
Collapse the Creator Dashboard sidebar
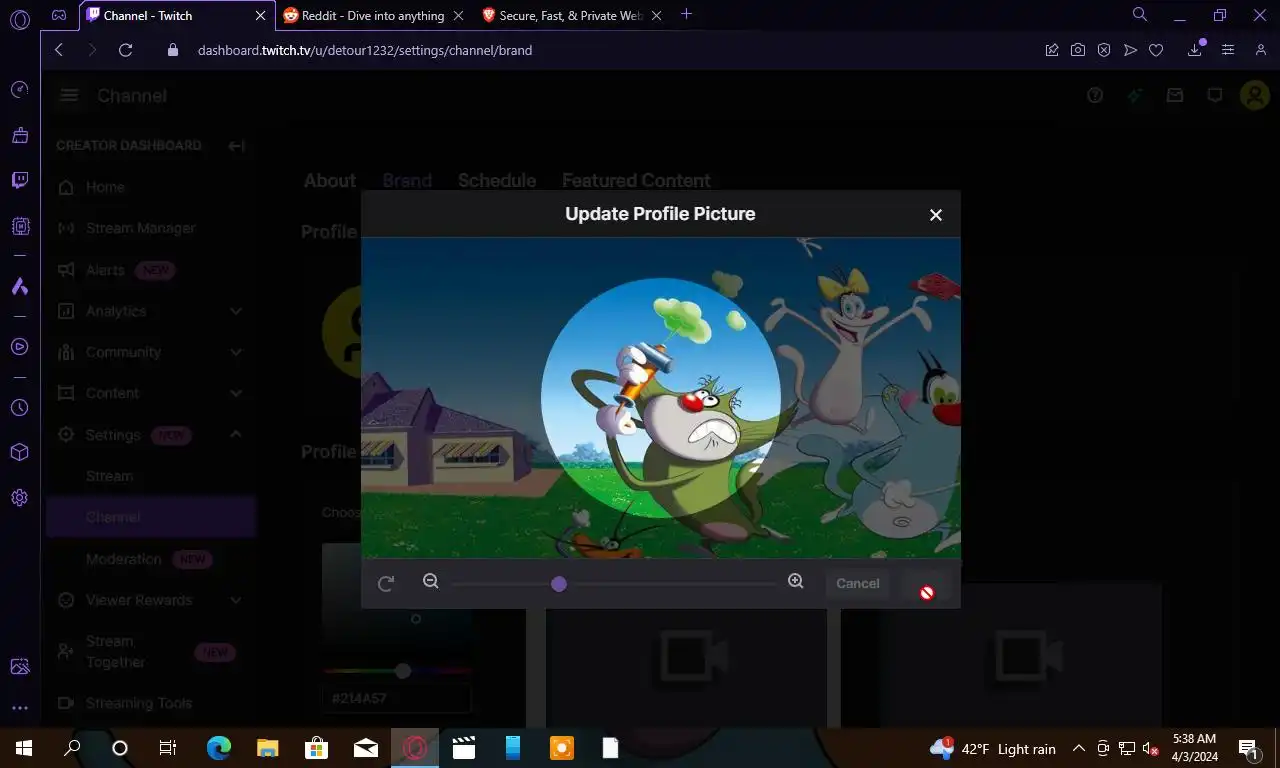pyautogui.click(x=236, y=146)
